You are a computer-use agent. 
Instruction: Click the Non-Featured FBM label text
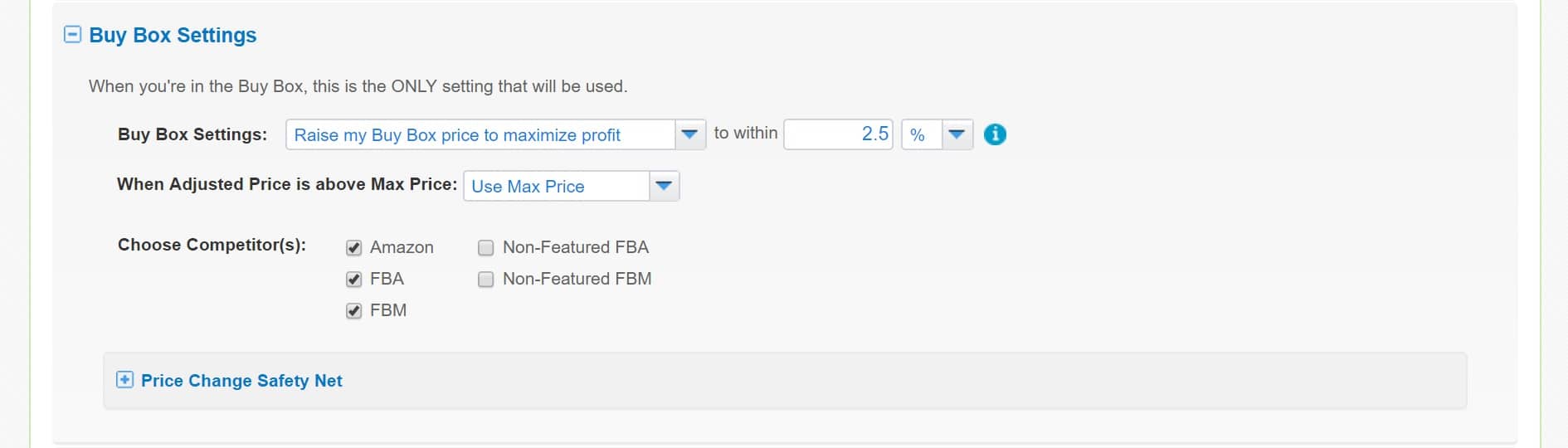[577, 279]
